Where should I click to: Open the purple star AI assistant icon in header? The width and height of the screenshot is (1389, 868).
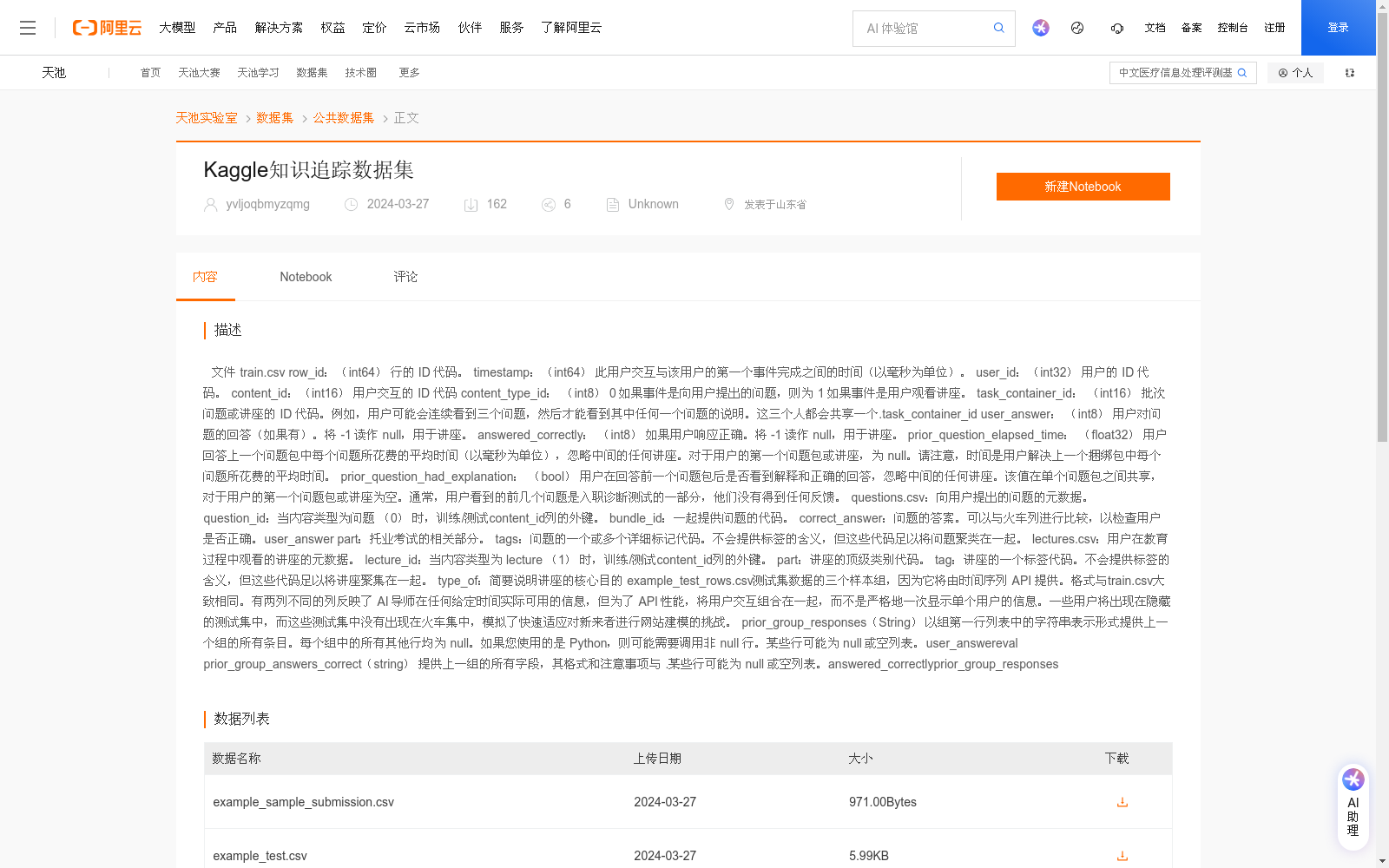(1041, 28)
